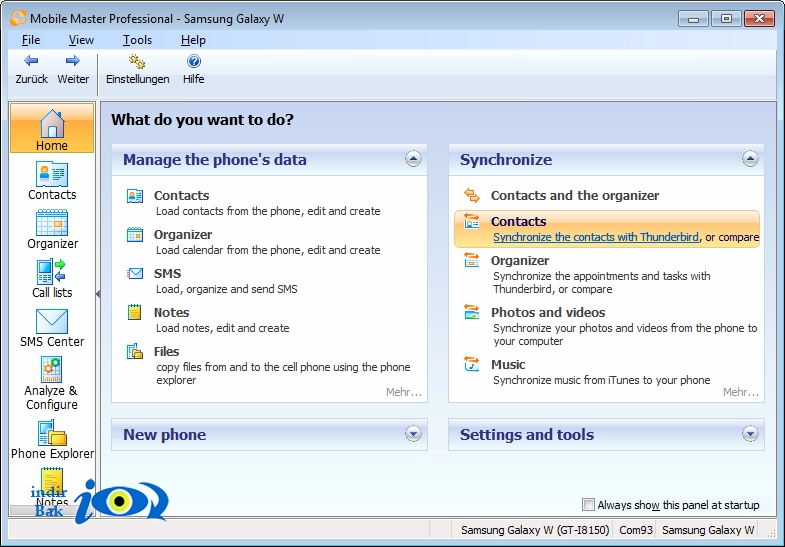
Task: Open the View menu
Action: [81, 40]
